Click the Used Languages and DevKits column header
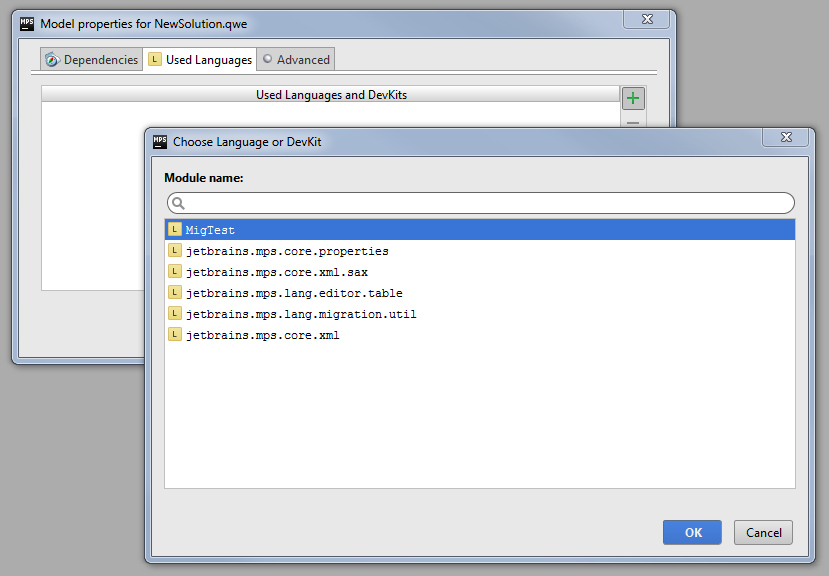The width and height of the screenshot is (829, 576). [x=331, y=95]
